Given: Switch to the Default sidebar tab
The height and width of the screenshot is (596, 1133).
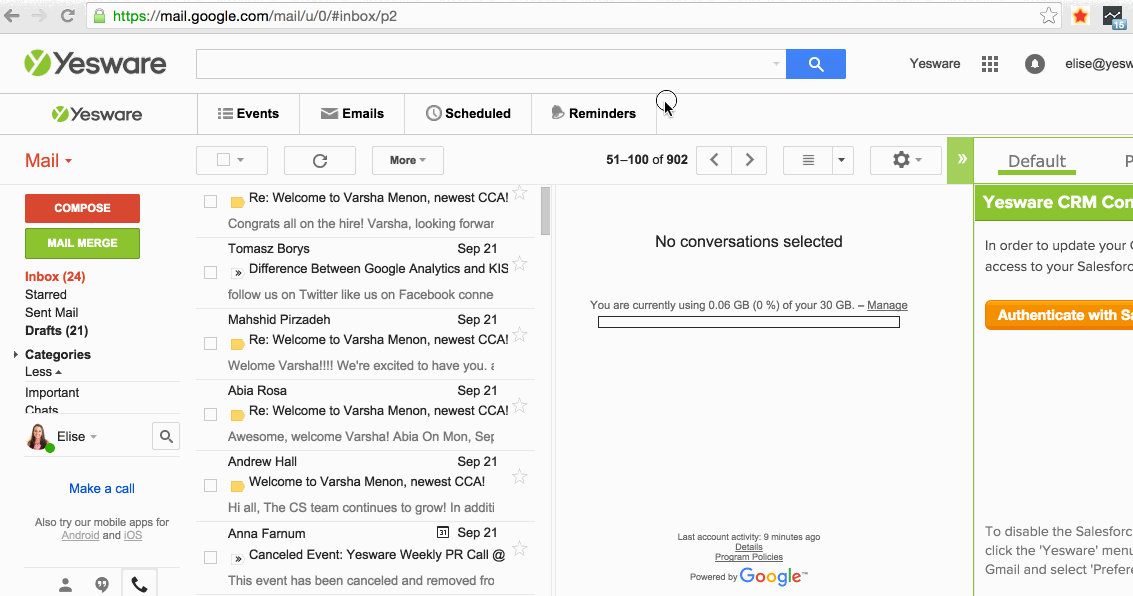Looking at the screenshot, I should [x=1037, y=161].
